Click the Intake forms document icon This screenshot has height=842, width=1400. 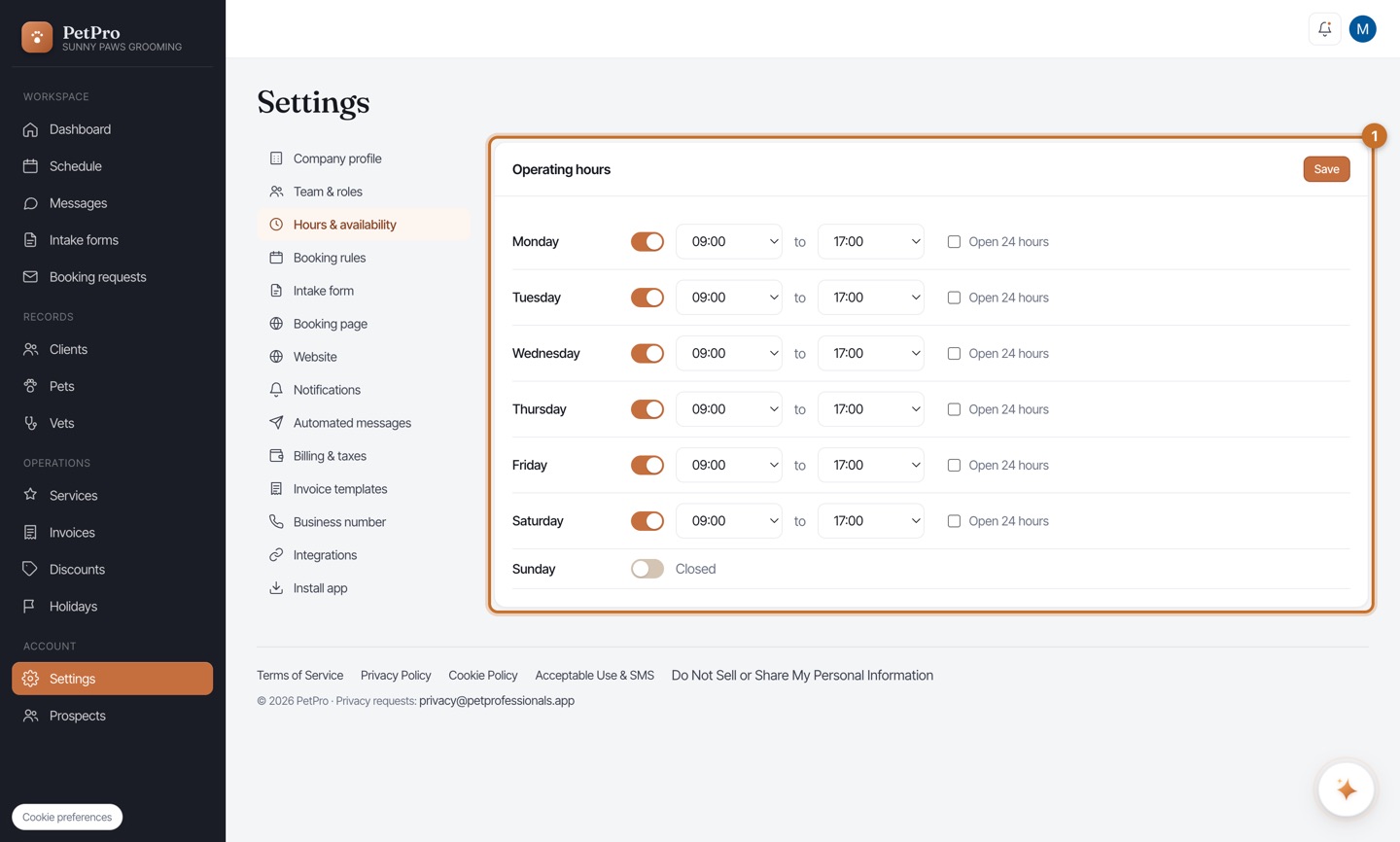[31, 240]
